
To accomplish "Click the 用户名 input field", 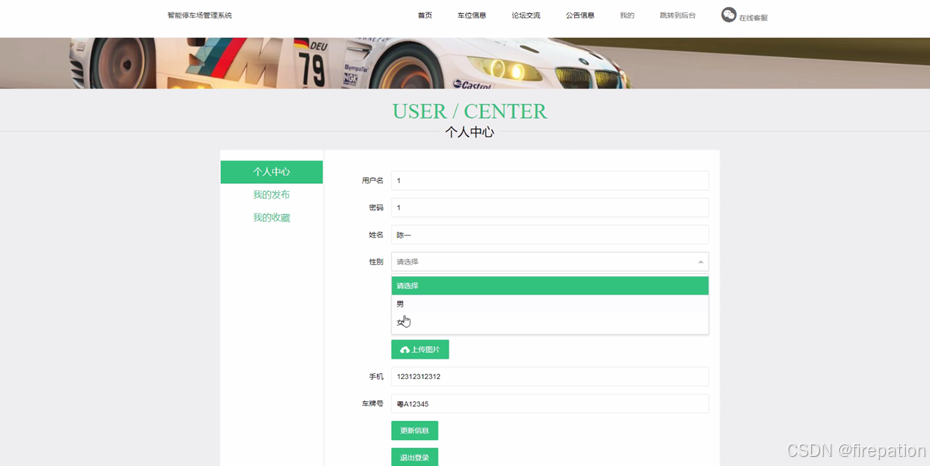I will tap(550, 180).
